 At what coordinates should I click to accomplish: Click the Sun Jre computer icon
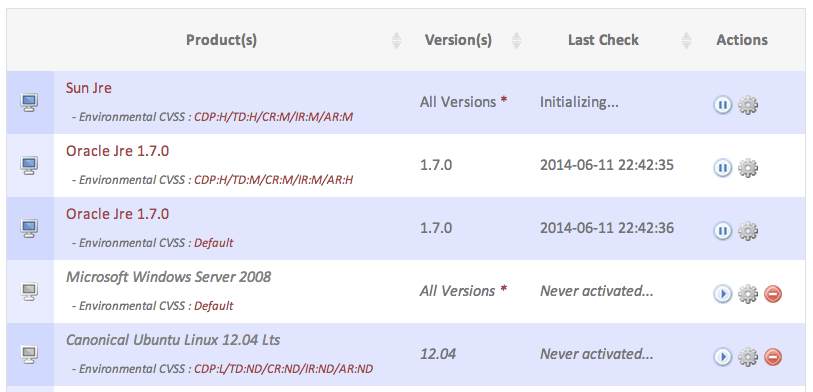tap(30, 102)
